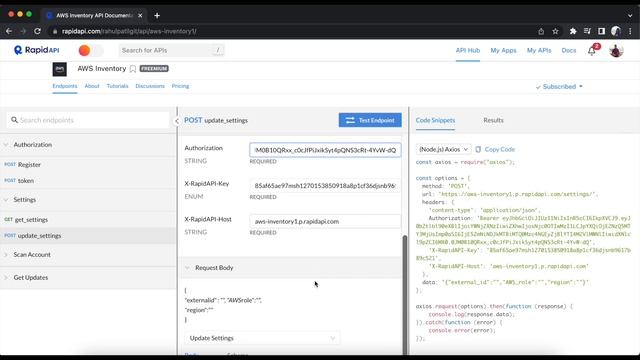640x360 pixels.
Task: Bookmark the AWS Inventory API
Action: tap(133, 69)
